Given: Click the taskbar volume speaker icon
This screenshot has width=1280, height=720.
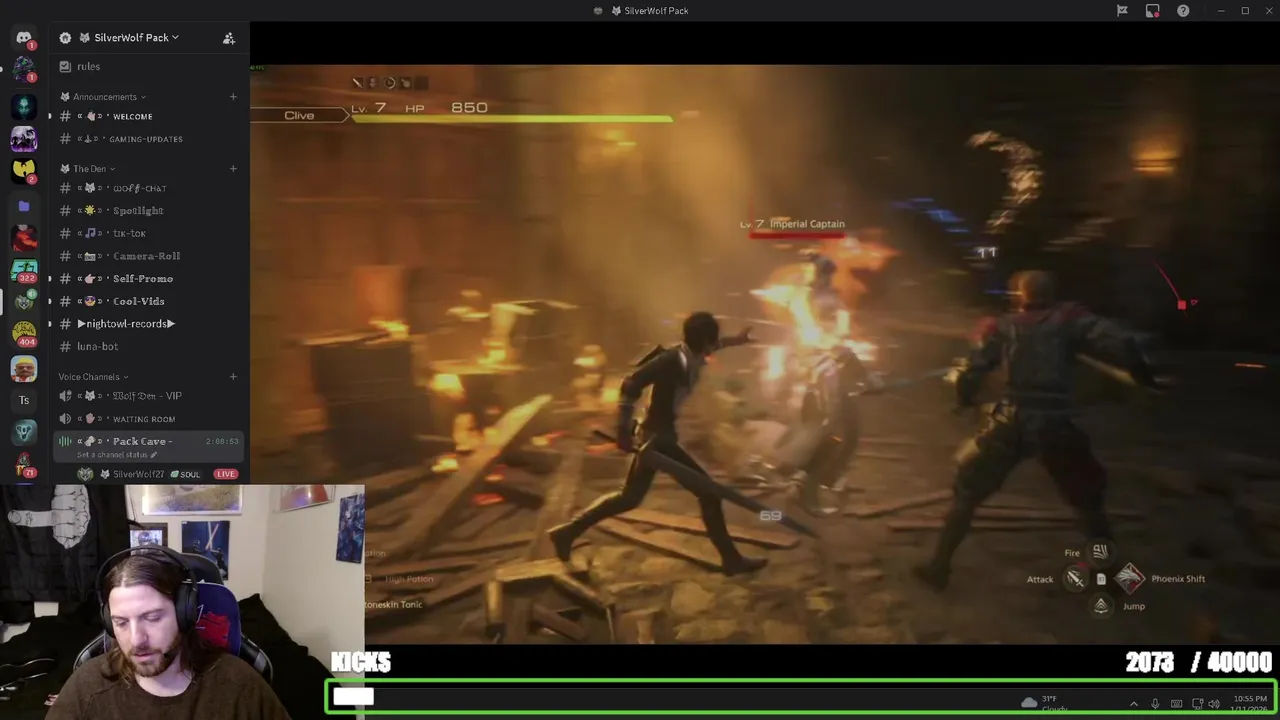Looking at the screenshot, I should pos(1214,704).
